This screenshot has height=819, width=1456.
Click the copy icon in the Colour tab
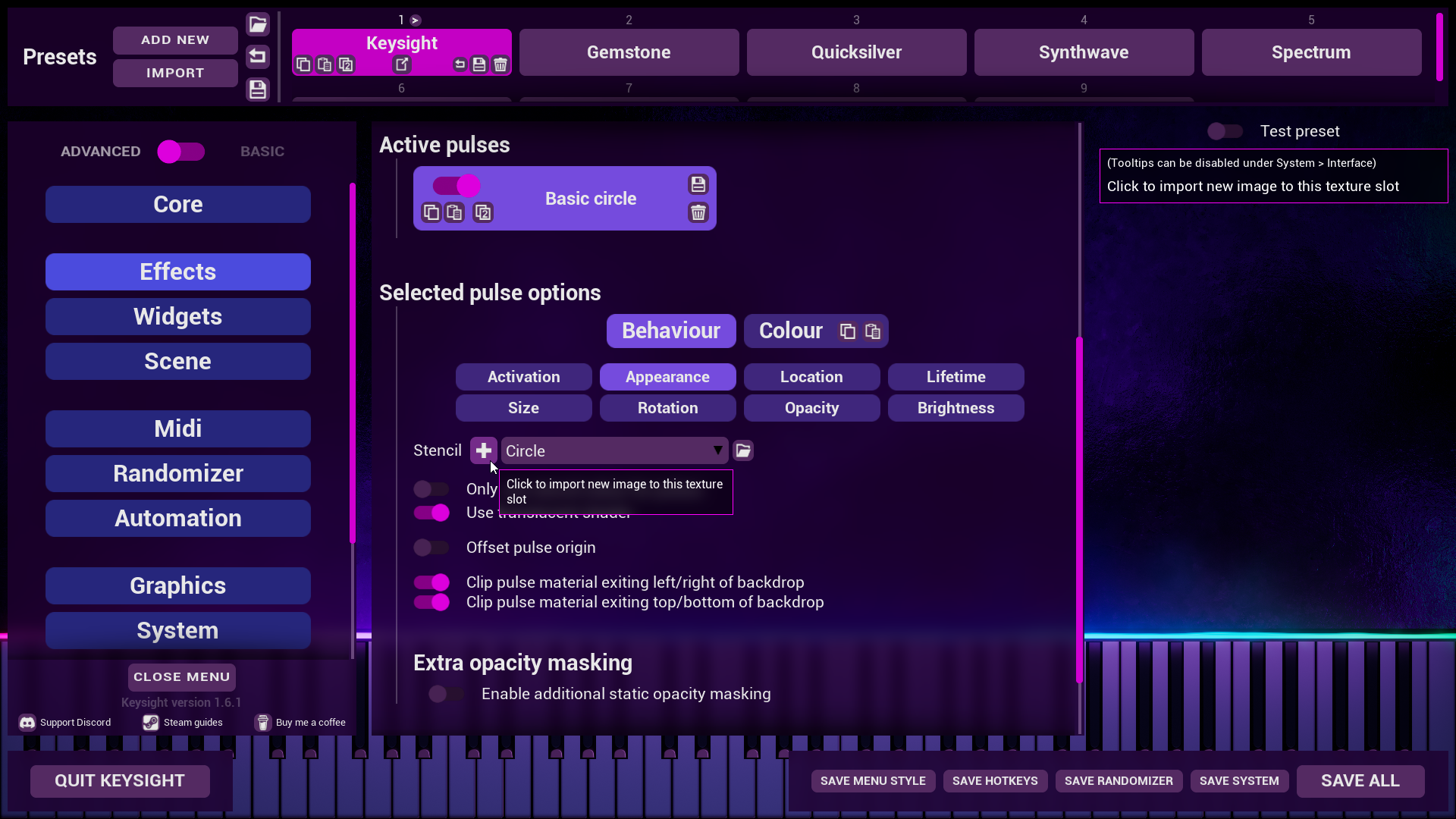click(847, 331)
